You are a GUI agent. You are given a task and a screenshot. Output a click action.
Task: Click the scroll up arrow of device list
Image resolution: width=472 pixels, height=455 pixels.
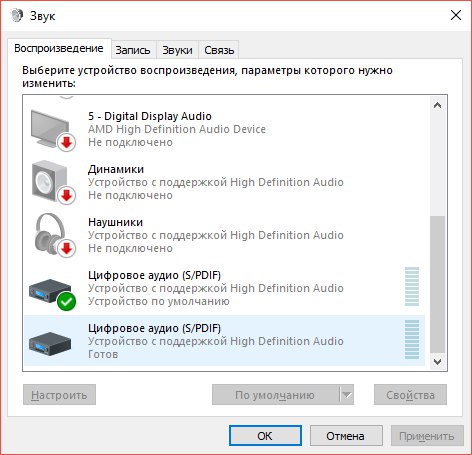437,105
